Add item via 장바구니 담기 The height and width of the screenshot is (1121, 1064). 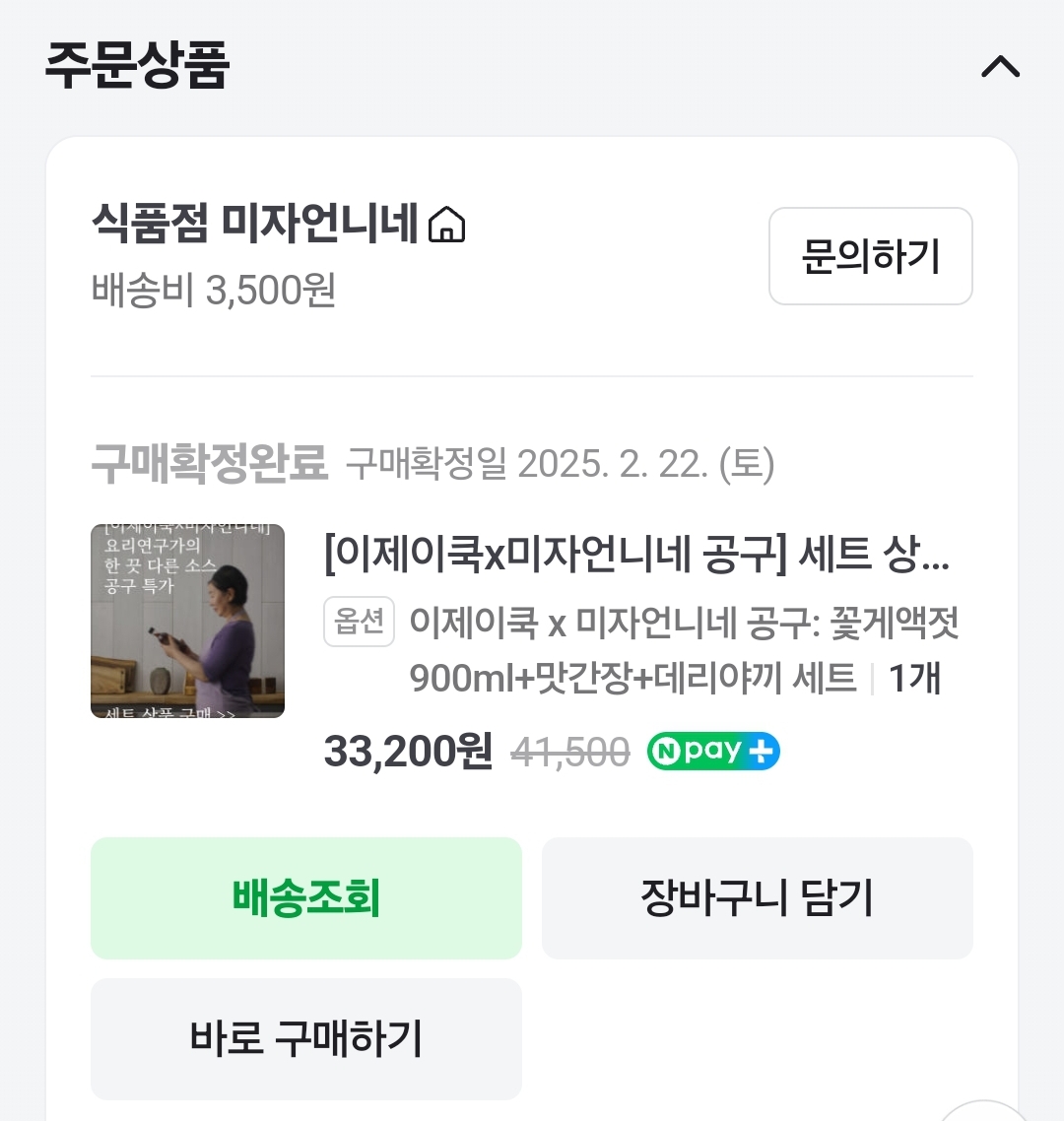(757, 897)
